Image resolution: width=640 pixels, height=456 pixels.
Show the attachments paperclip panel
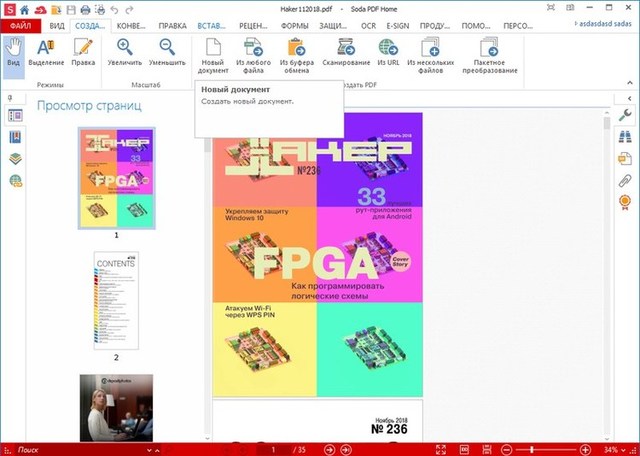(625, 178)
